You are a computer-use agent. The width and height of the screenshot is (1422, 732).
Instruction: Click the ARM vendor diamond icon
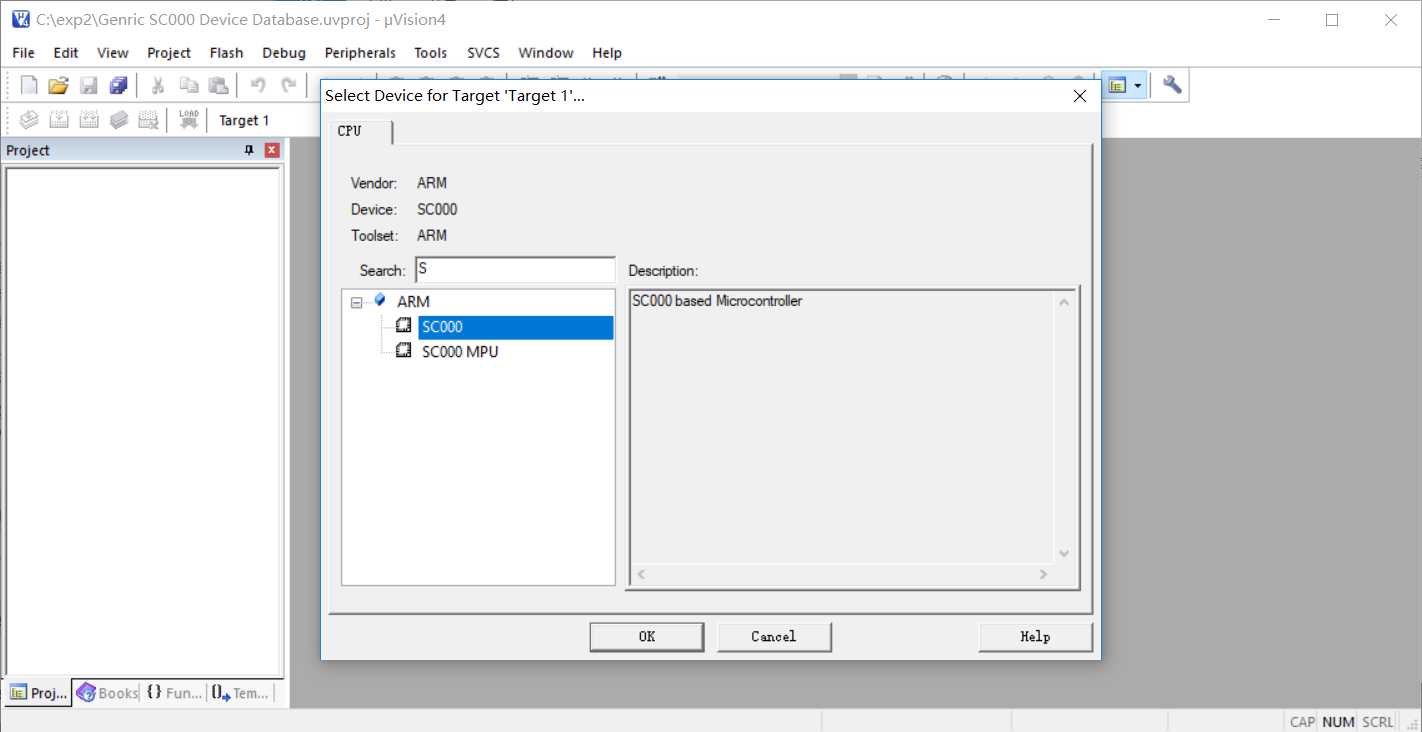click(379, 299)
